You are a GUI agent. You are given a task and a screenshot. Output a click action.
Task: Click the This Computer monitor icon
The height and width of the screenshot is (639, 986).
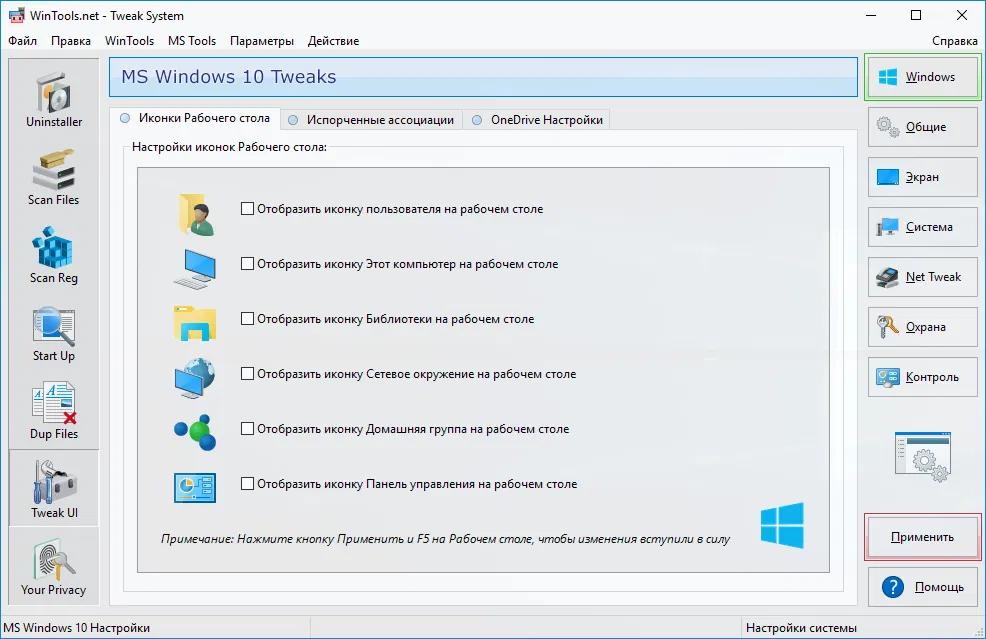tap(195, 269)
